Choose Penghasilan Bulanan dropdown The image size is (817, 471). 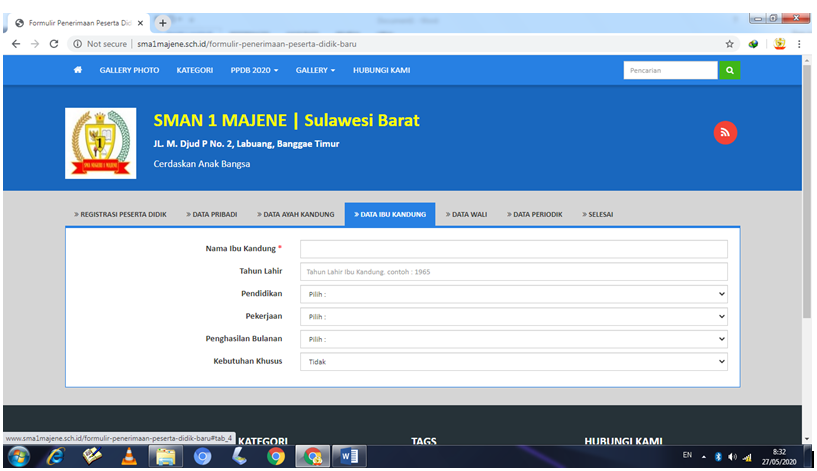[513, 339]
